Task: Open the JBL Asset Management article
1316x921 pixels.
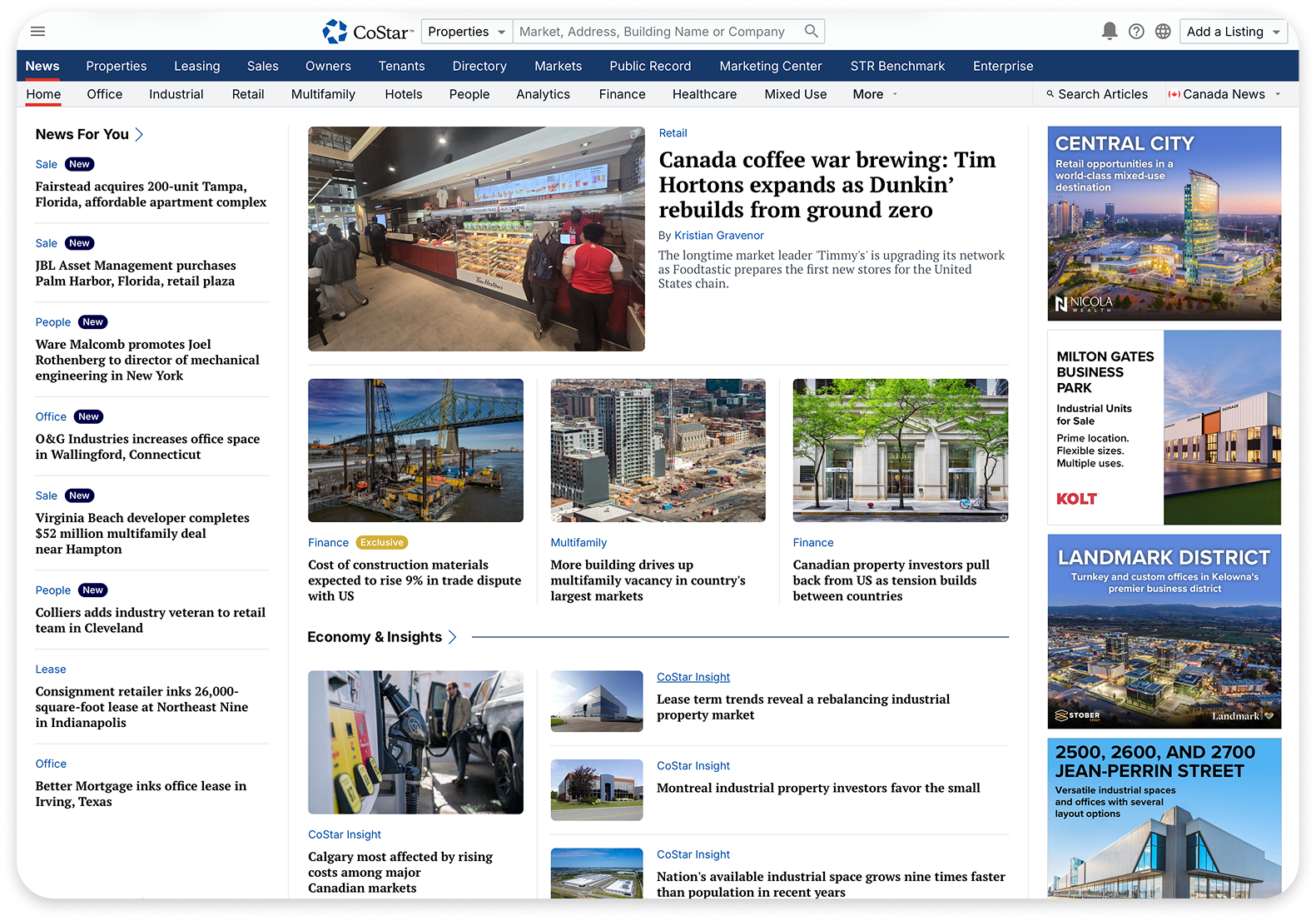Action: pyautogui.click(x=136, y=273)
